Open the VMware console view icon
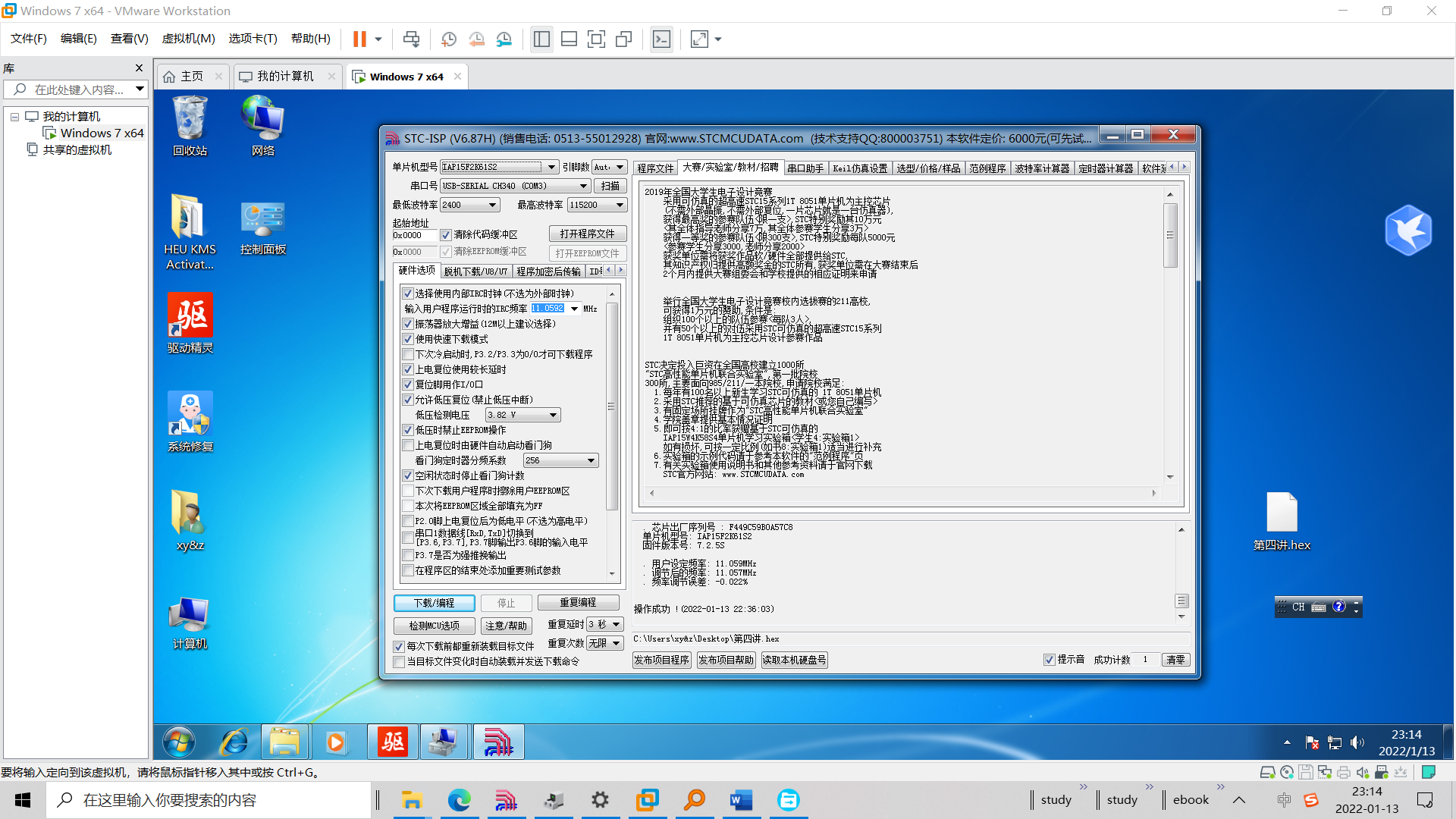Image resolution: width=1456 pixels, height=819 pixels. [x=661, y=39]
